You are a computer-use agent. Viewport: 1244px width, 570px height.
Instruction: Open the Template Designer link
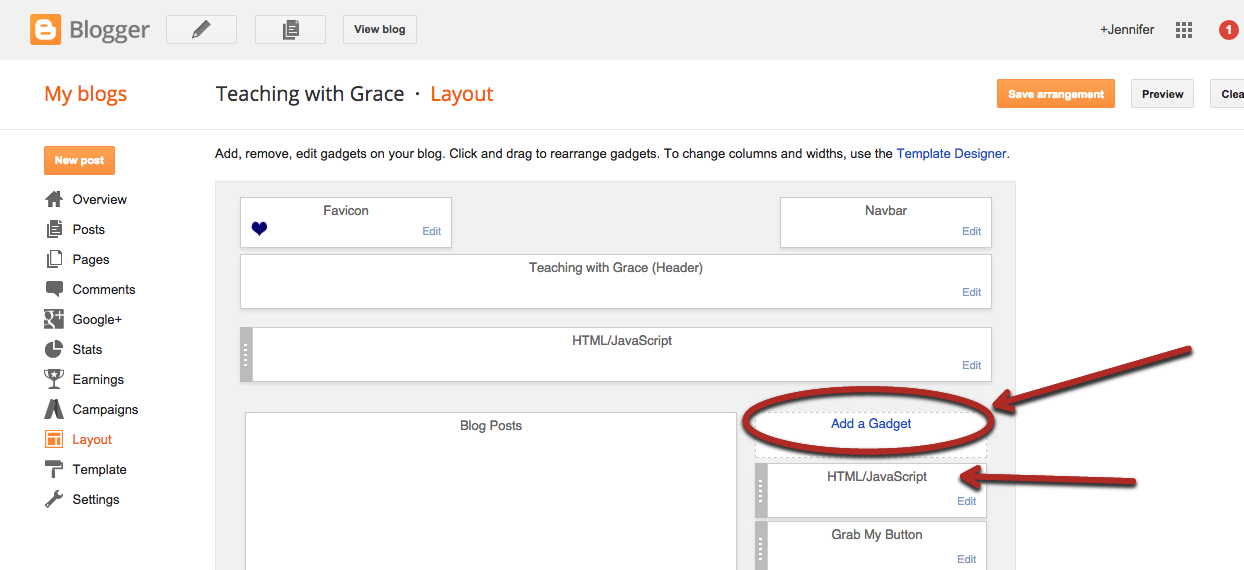[x=951, y=154]
